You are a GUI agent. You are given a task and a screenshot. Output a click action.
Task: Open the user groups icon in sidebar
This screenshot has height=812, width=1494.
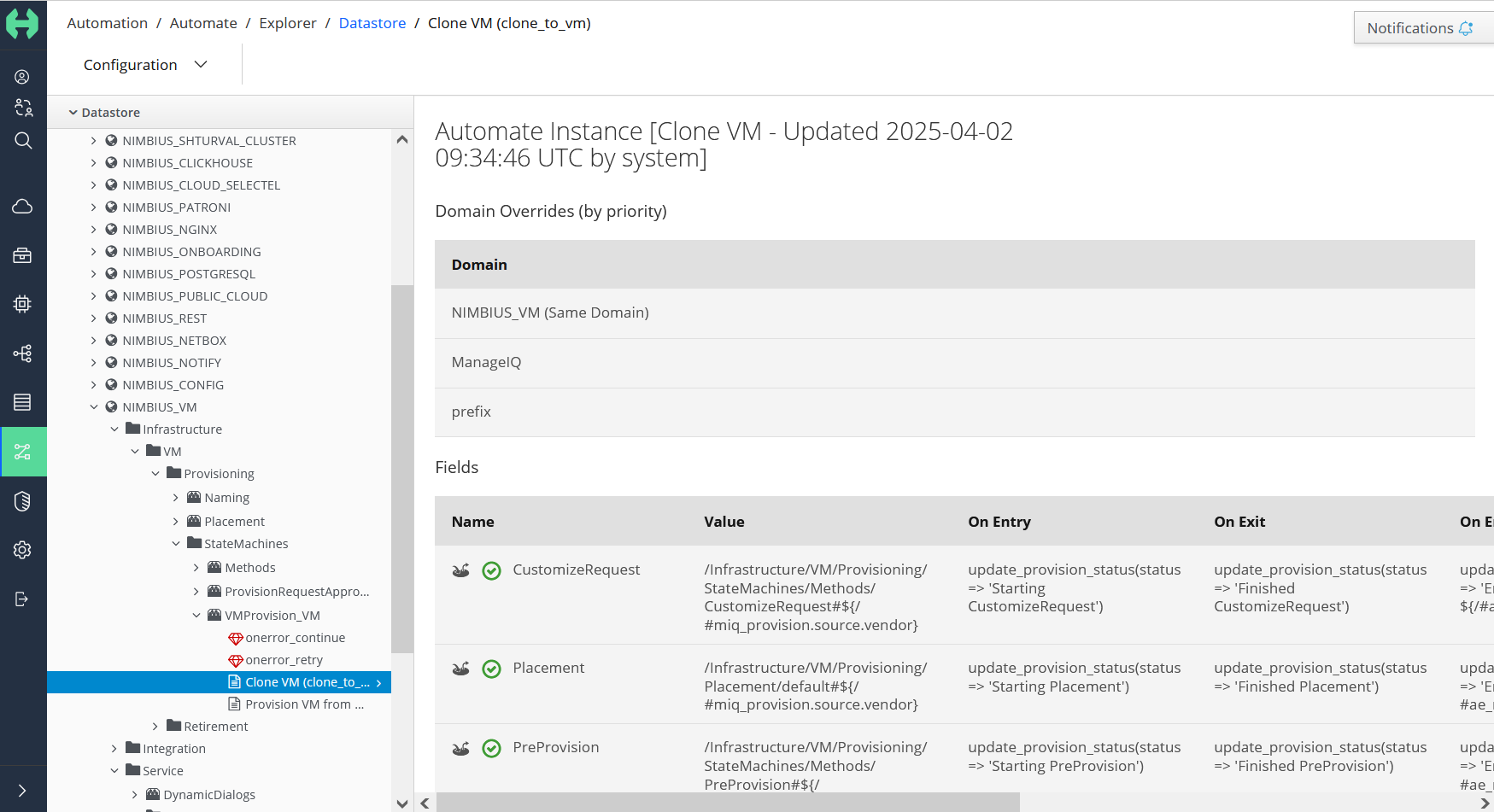click(23, 108)
